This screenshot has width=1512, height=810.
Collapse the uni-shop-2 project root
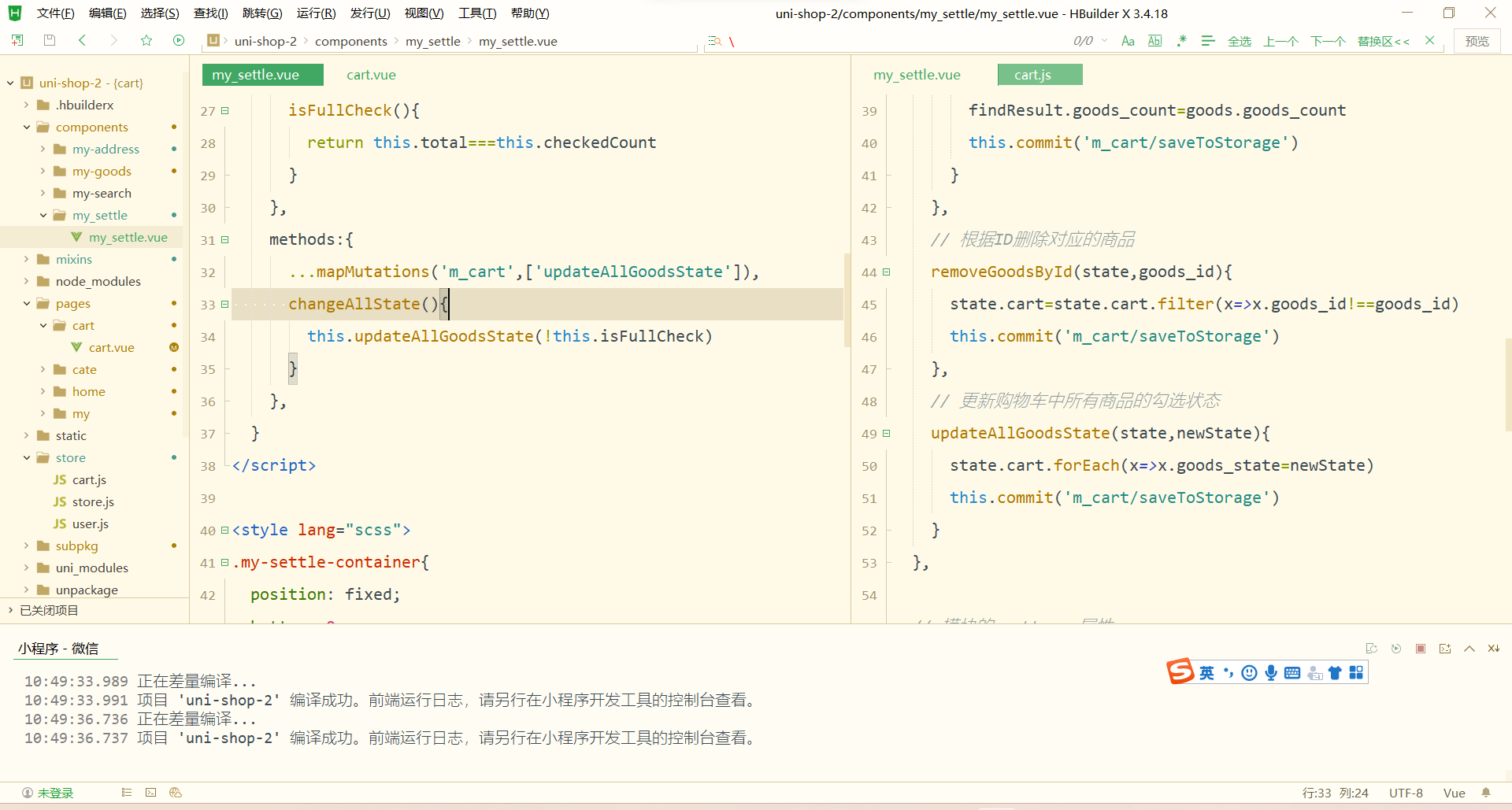point(10,83)
